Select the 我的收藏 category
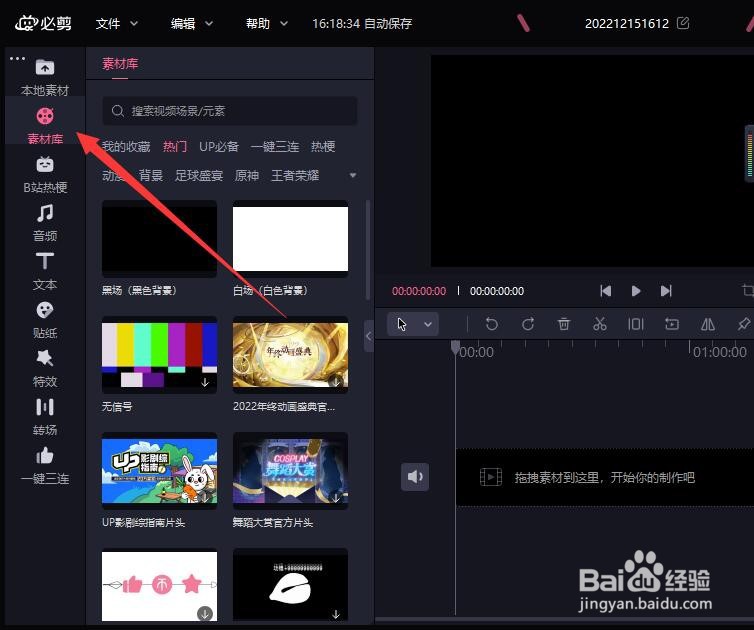Image resolution: width=754 pixels, height=630 pixels. (126, 146)
